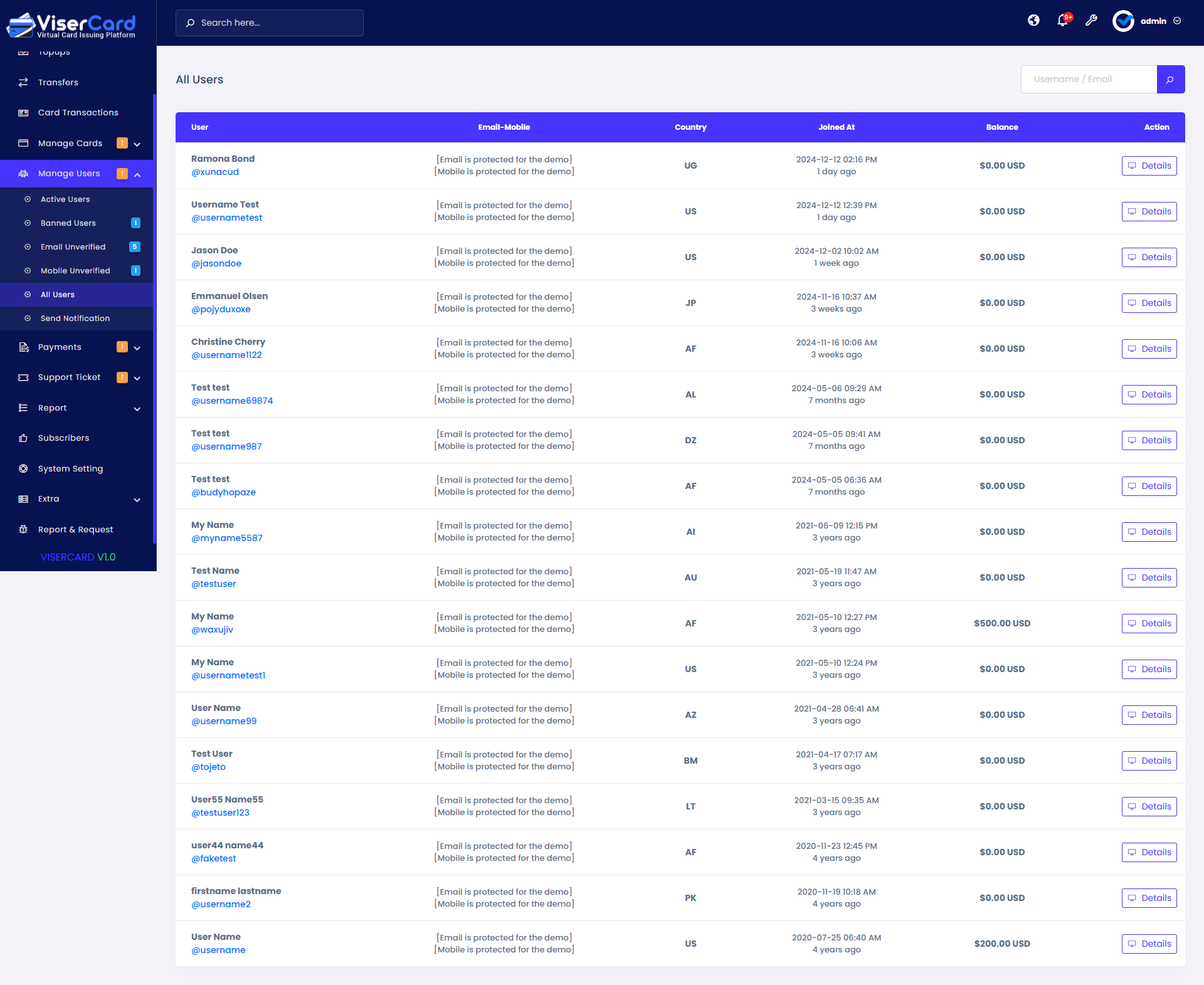This screenshot has height=985, width=1204.
Task: Open System Setting in the sidebar
Action: tap(70, 469)
